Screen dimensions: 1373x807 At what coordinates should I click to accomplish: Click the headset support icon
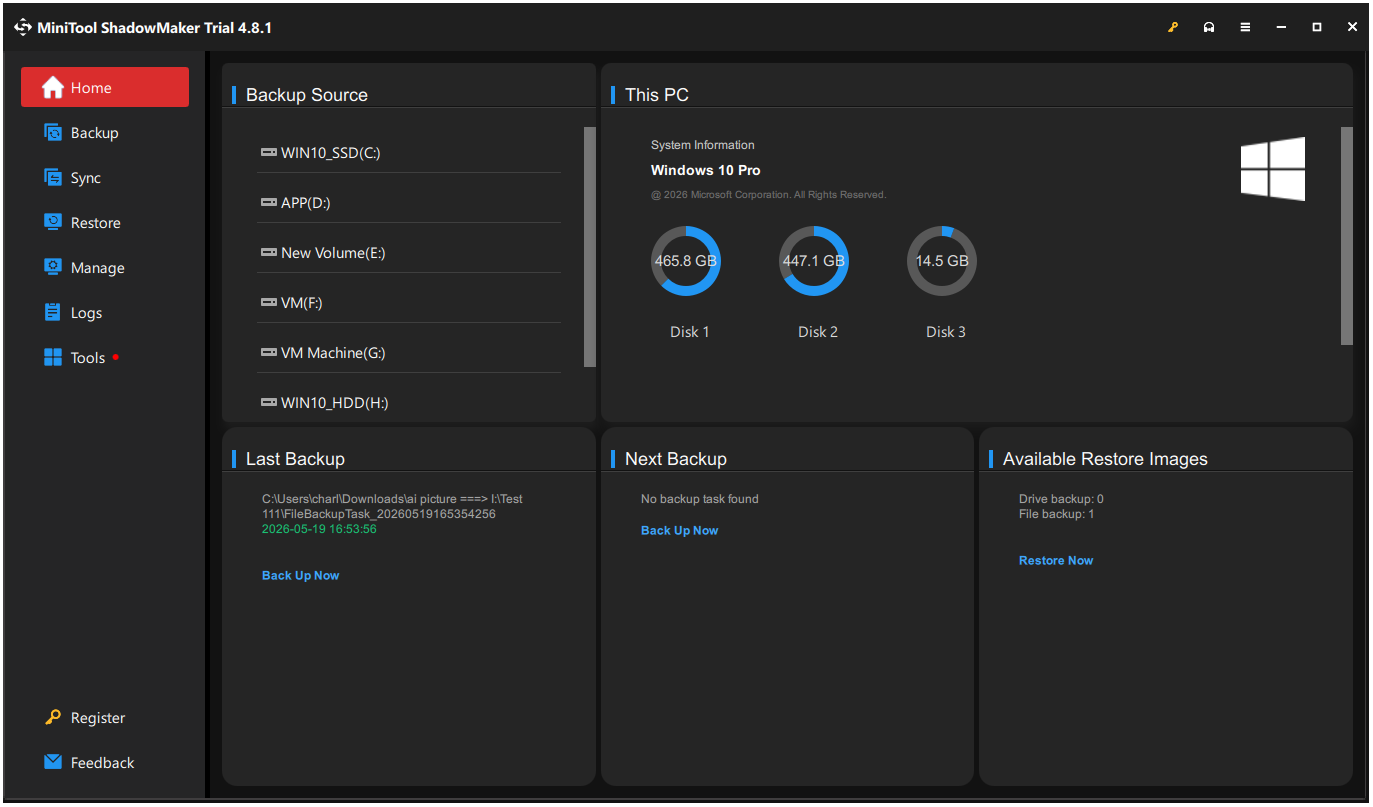[1209, 28]
